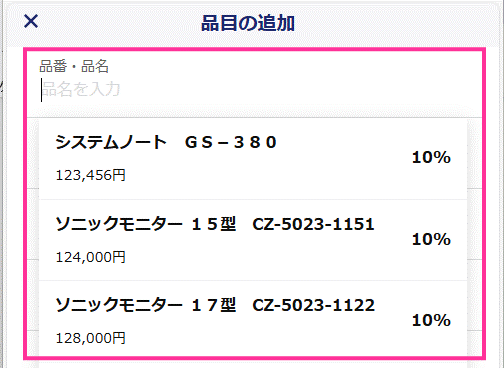The height and width of the screenshot is (368, 504).
Task: Select システムノート GS-380 from suggestions
Action: [x=253, y=159]
